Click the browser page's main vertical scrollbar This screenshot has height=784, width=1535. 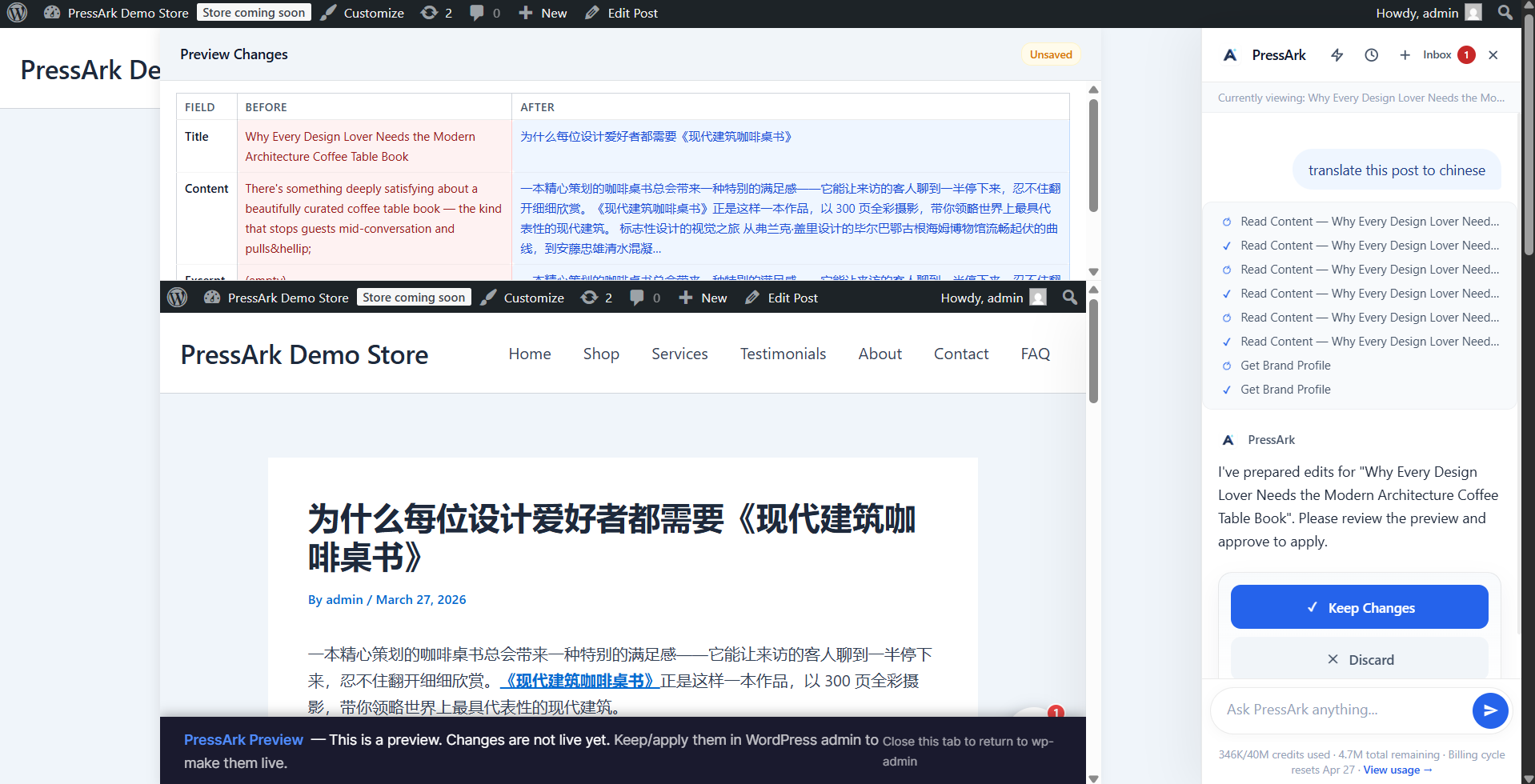point(1529,136)
